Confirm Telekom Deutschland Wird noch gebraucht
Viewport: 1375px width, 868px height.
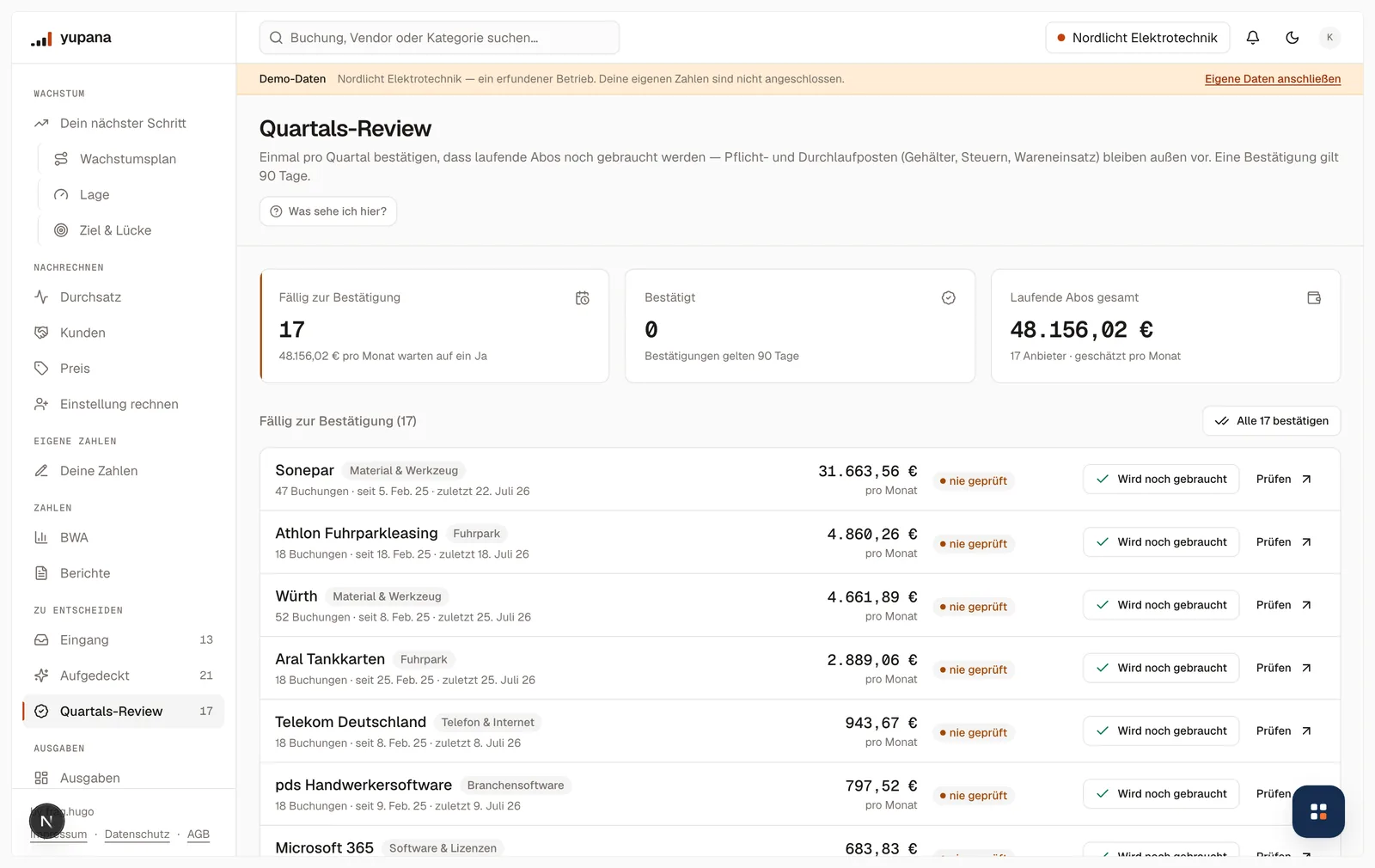pyautogui.click(x=1161, y=730)
